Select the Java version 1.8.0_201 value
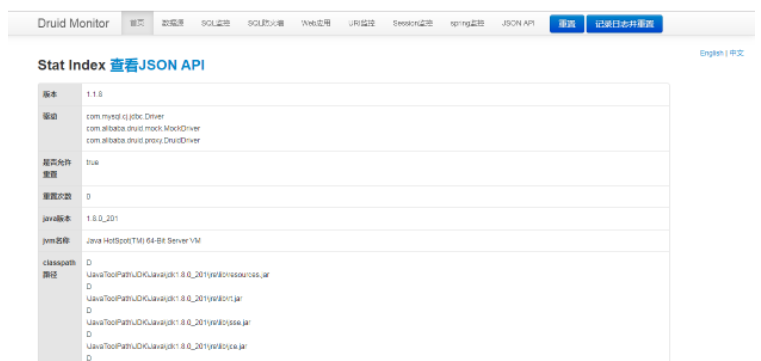The image size is (761, 361). click(102, 219)
